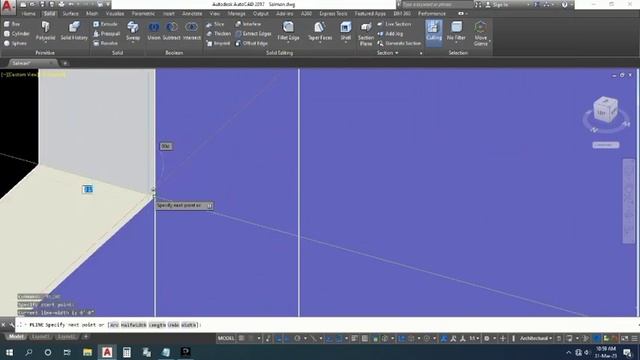Open the Windows notification center

627,352
